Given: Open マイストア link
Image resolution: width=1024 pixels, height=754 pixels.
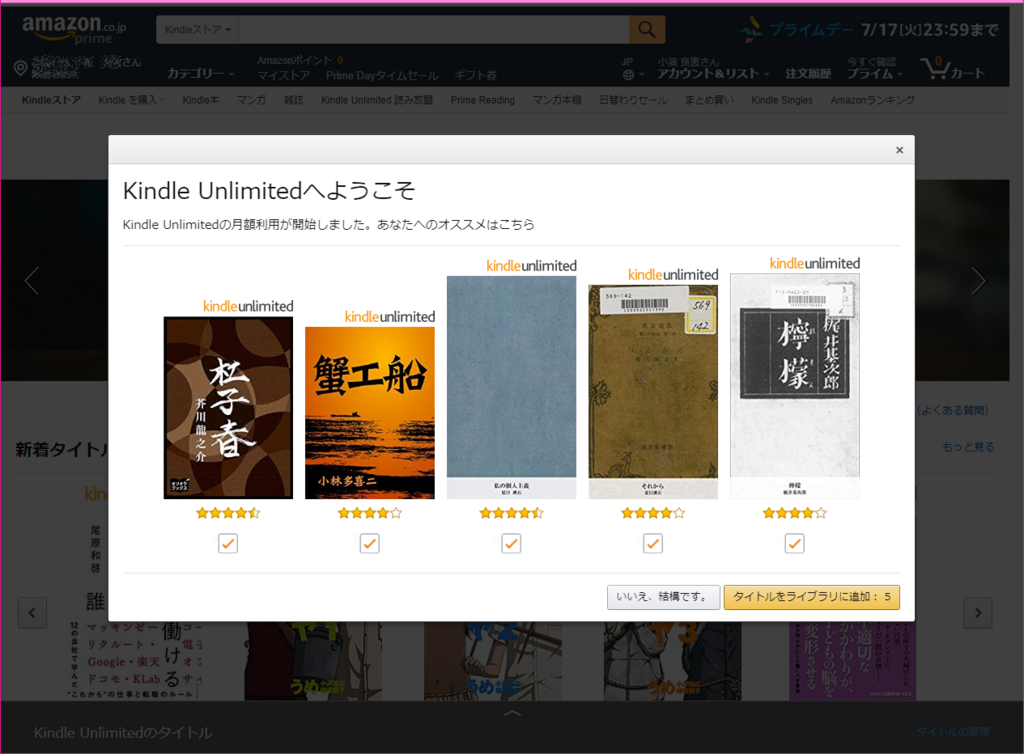Looking at the screenshot, I should [283, 76].
